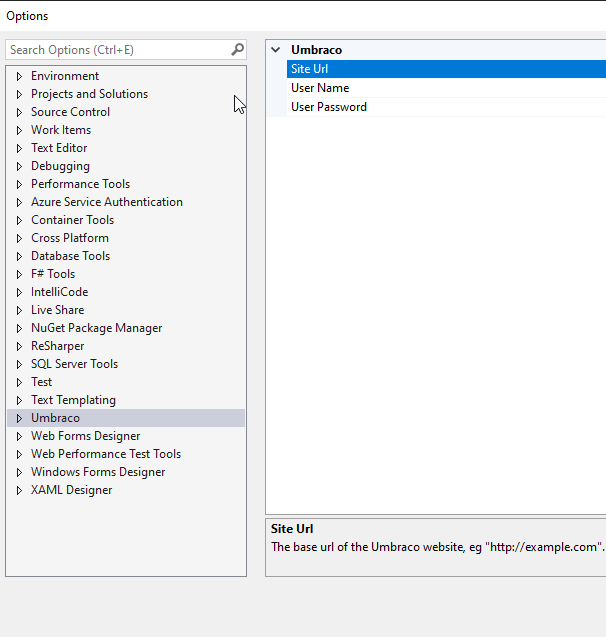
Task: Expand the Umbraco tree node arrow
Action: 19,418
